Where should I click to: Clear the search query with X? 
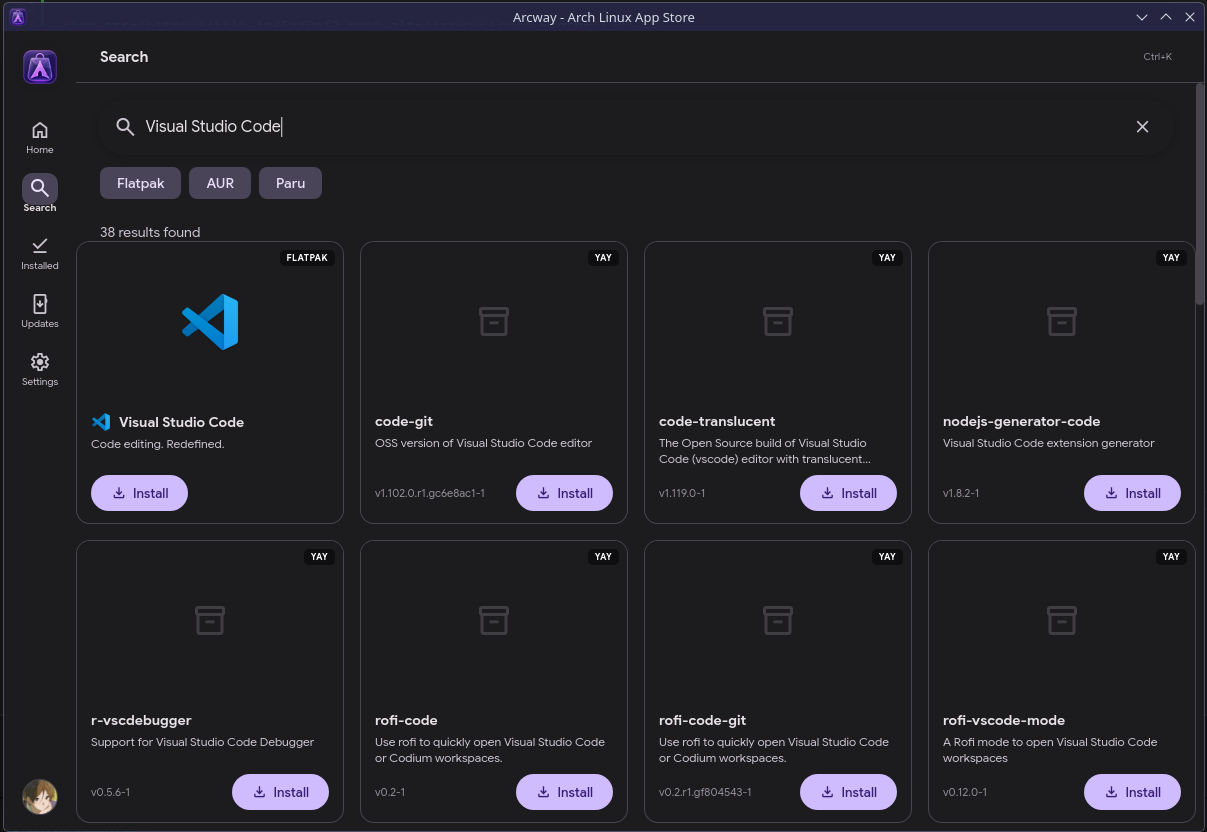(1142, 126)
